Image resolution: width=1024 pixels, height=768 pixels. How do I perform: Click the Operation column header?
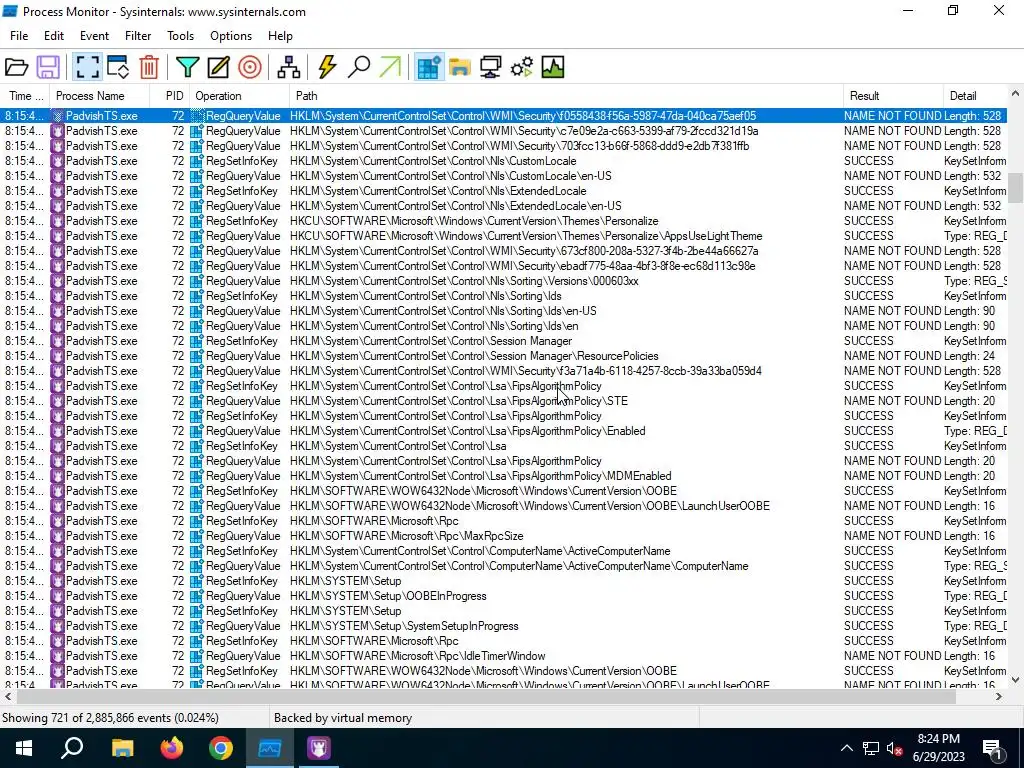pyautogui.click(x=240, y=96)
